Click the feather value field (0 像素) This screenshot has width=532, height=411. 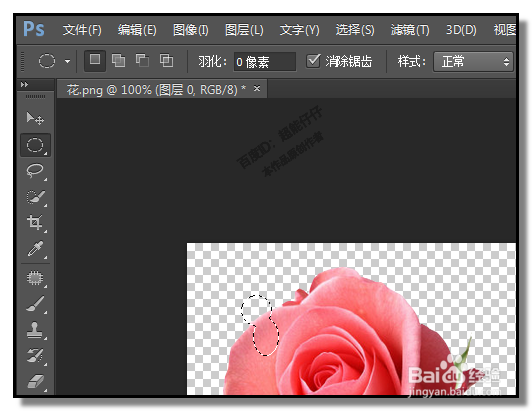click(x=265, y=62)
